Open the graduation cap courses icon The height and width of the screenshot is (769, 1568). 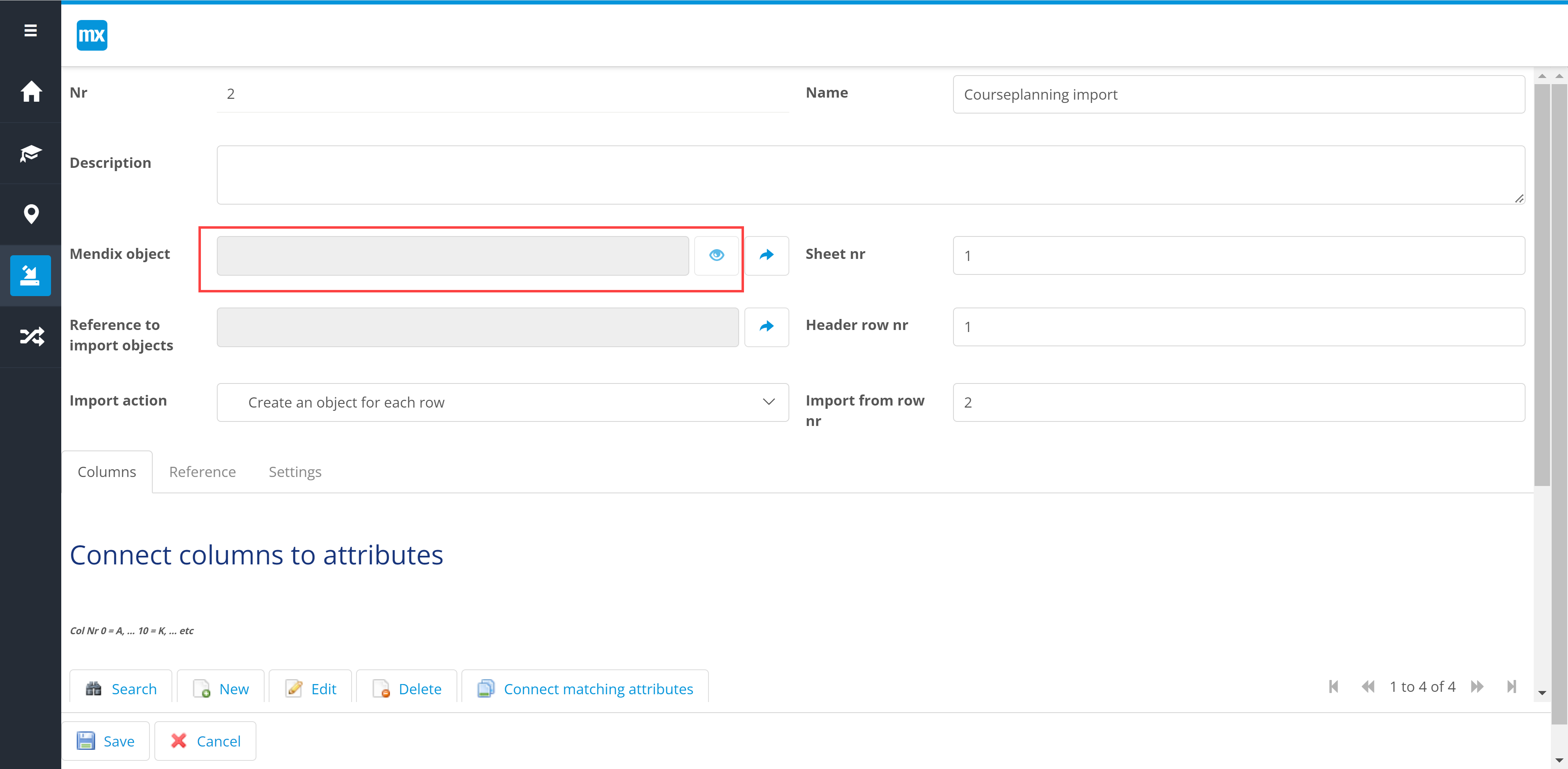click(31, 154)
